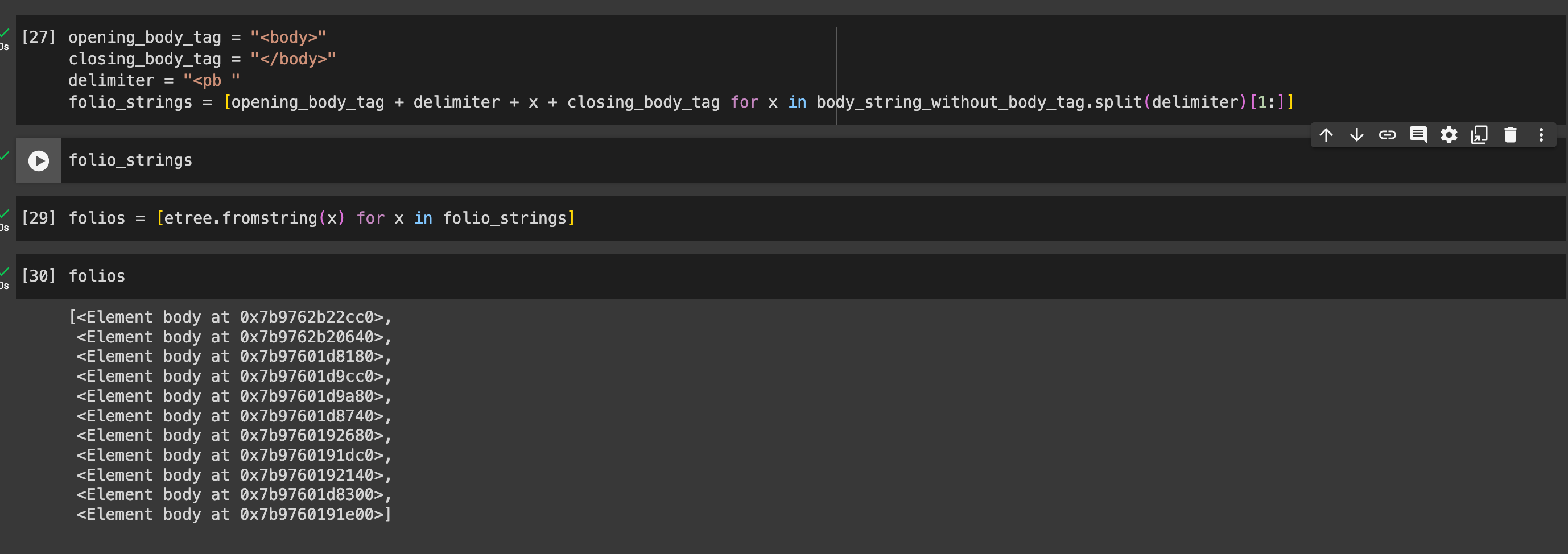Add a comment to the cell

[x=1418, y=135]
